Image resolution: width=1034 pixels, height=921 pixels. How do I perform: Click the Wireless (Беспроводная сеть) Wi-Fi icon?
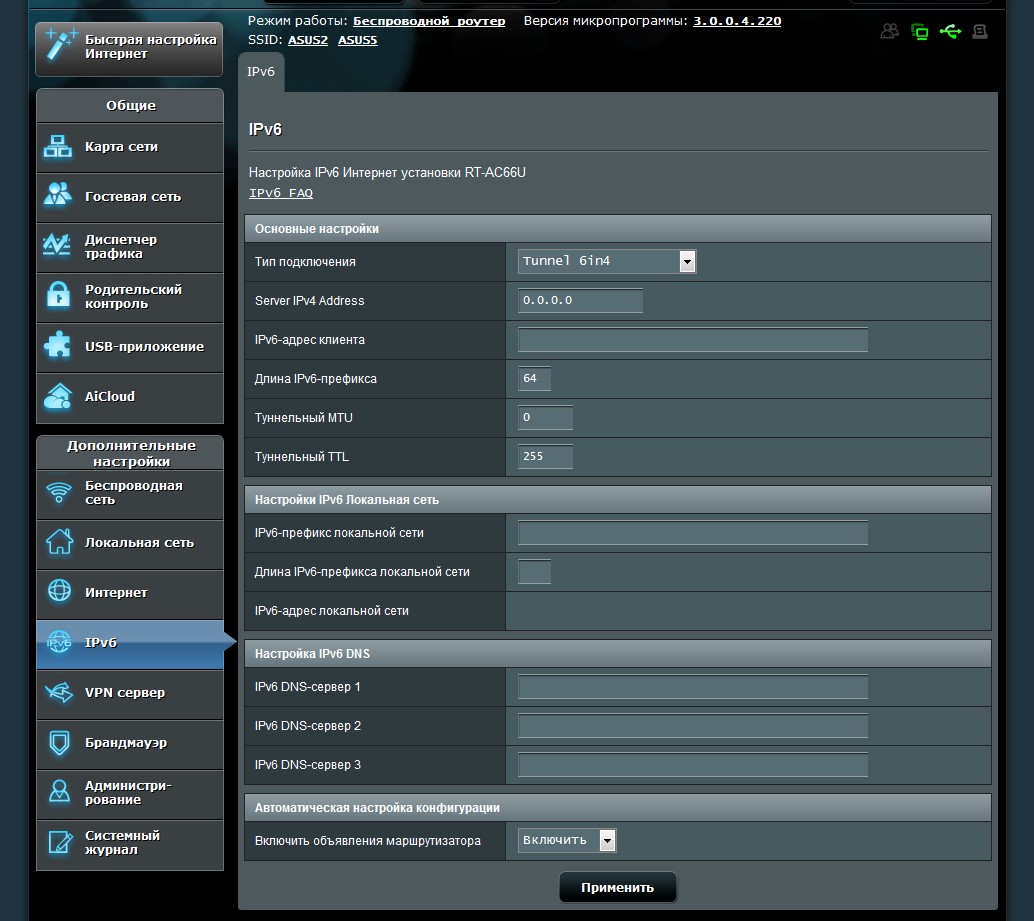point(59,492)
